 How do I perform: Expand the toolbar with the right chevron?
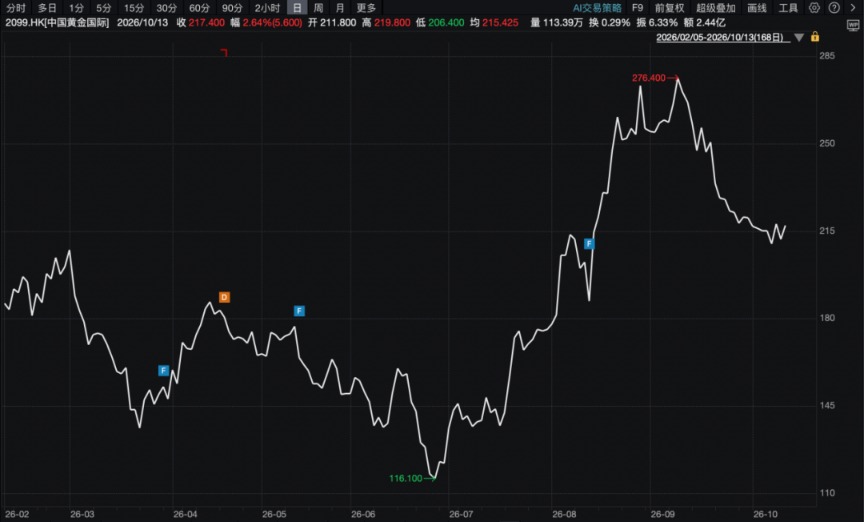coord(852,8)
